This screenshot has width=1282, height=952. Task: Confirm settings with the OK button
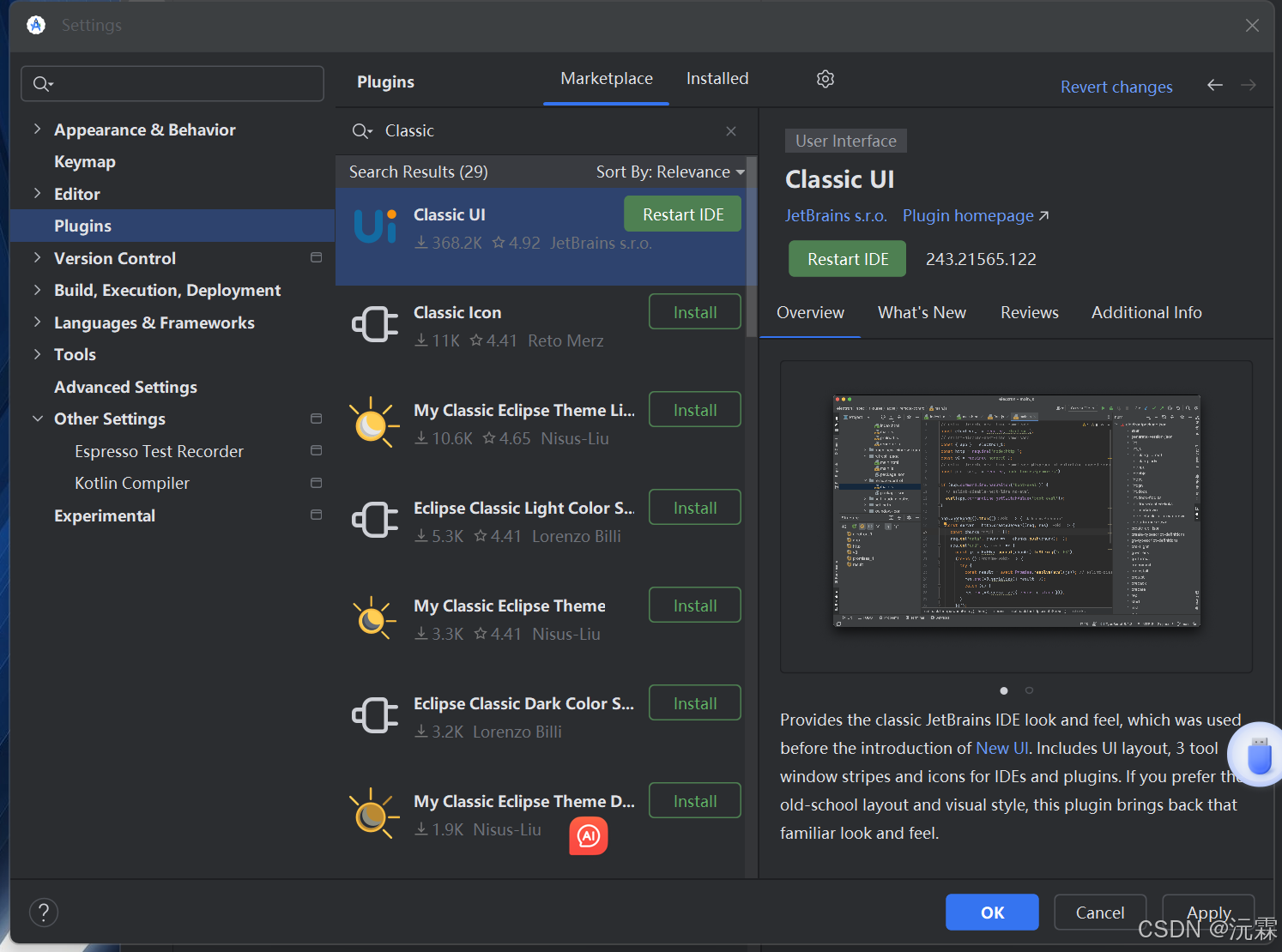(x=992, y=913)
